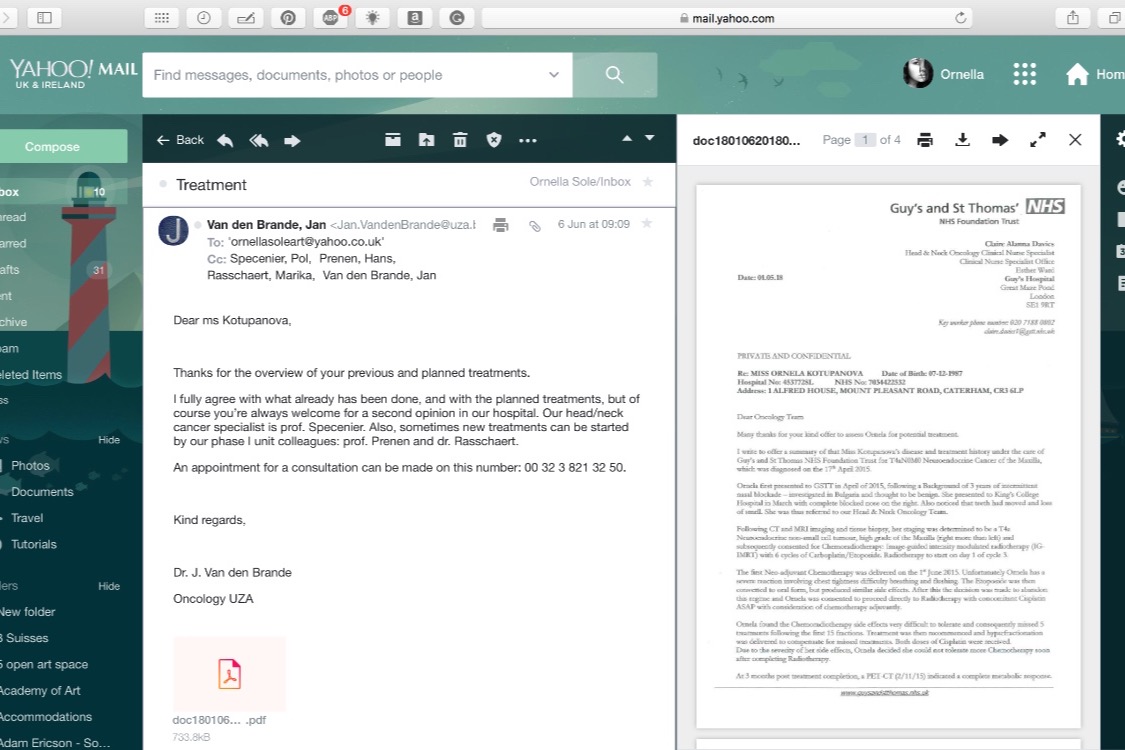The height and width of the screenshot is (750, 1125).
Task: Star the message from Van den Brande
Action: 646,224
